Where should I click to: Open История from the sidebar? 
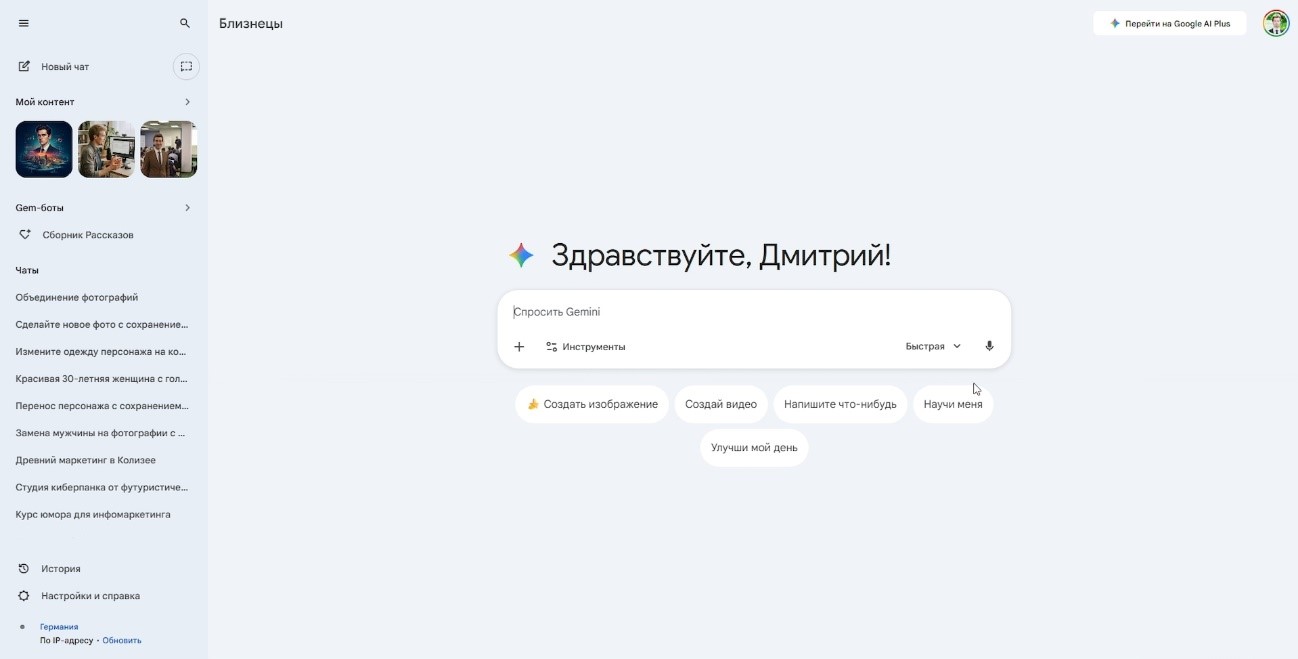click(x=60, y=569)
